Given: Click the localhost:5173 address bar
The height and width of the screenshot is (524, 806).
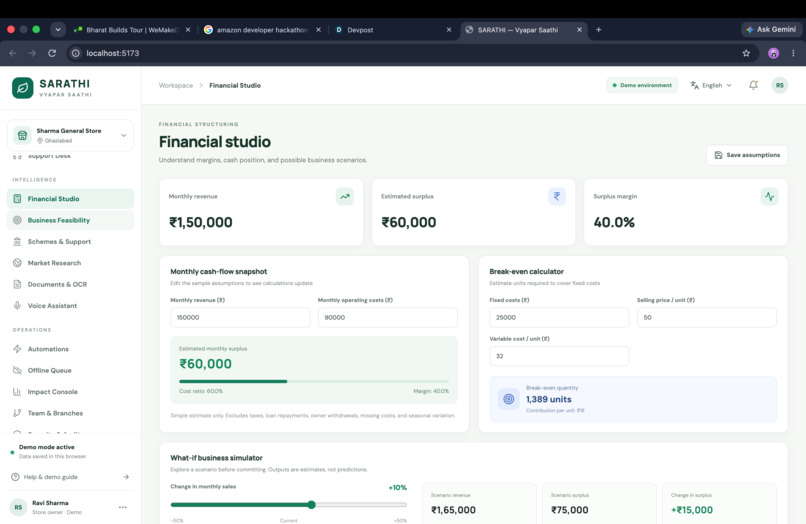Looking at the screenshot, I should point(411,53).
